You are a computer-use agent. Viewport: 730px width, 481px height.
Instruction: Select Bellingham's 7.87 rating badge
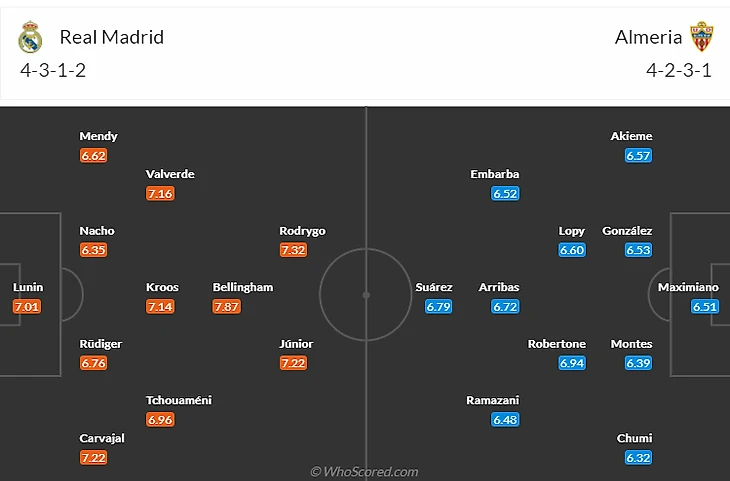[229, 306]
